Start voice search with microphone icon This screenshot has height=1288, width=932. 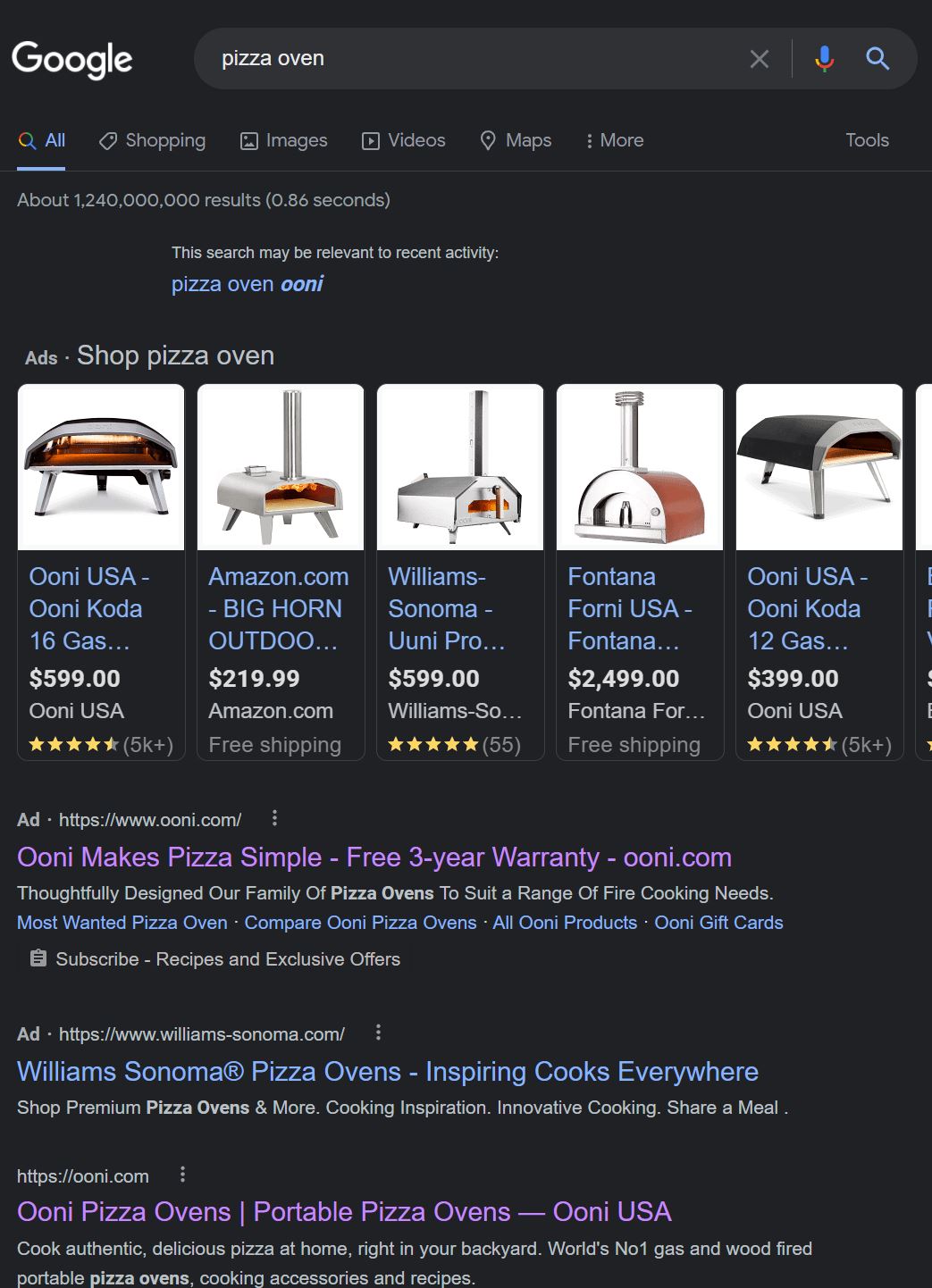pos(824,59)
